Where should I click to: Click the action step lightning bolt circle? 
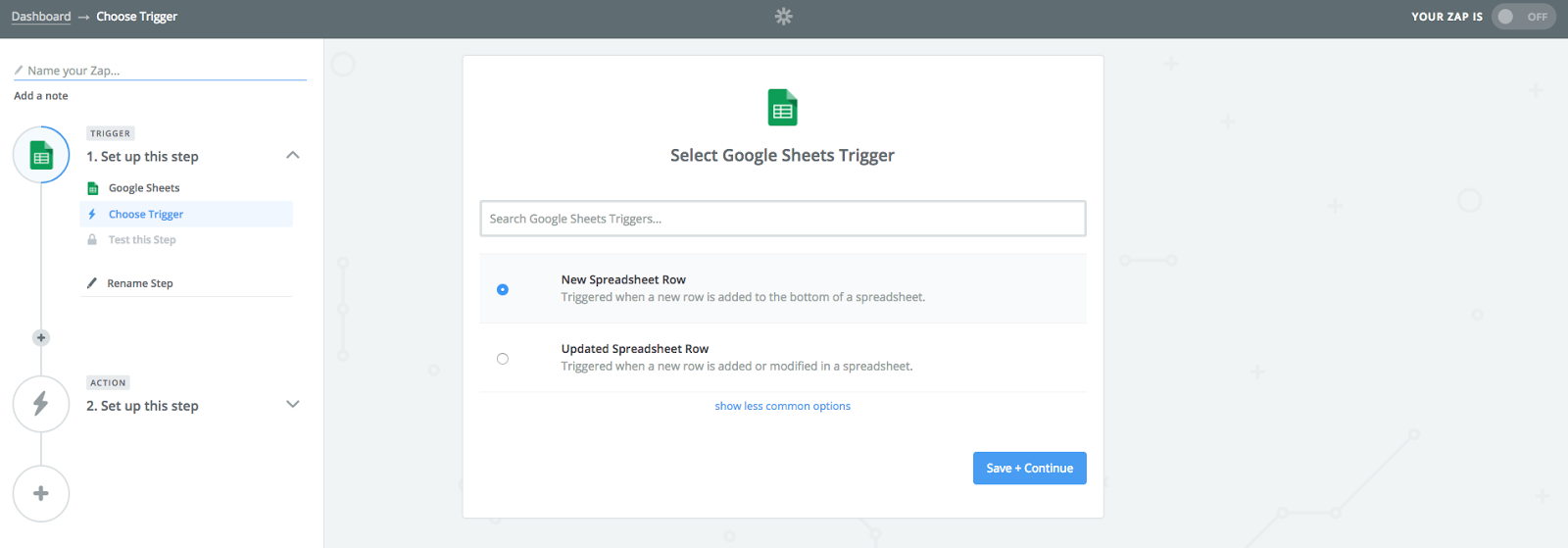[41, 404]
